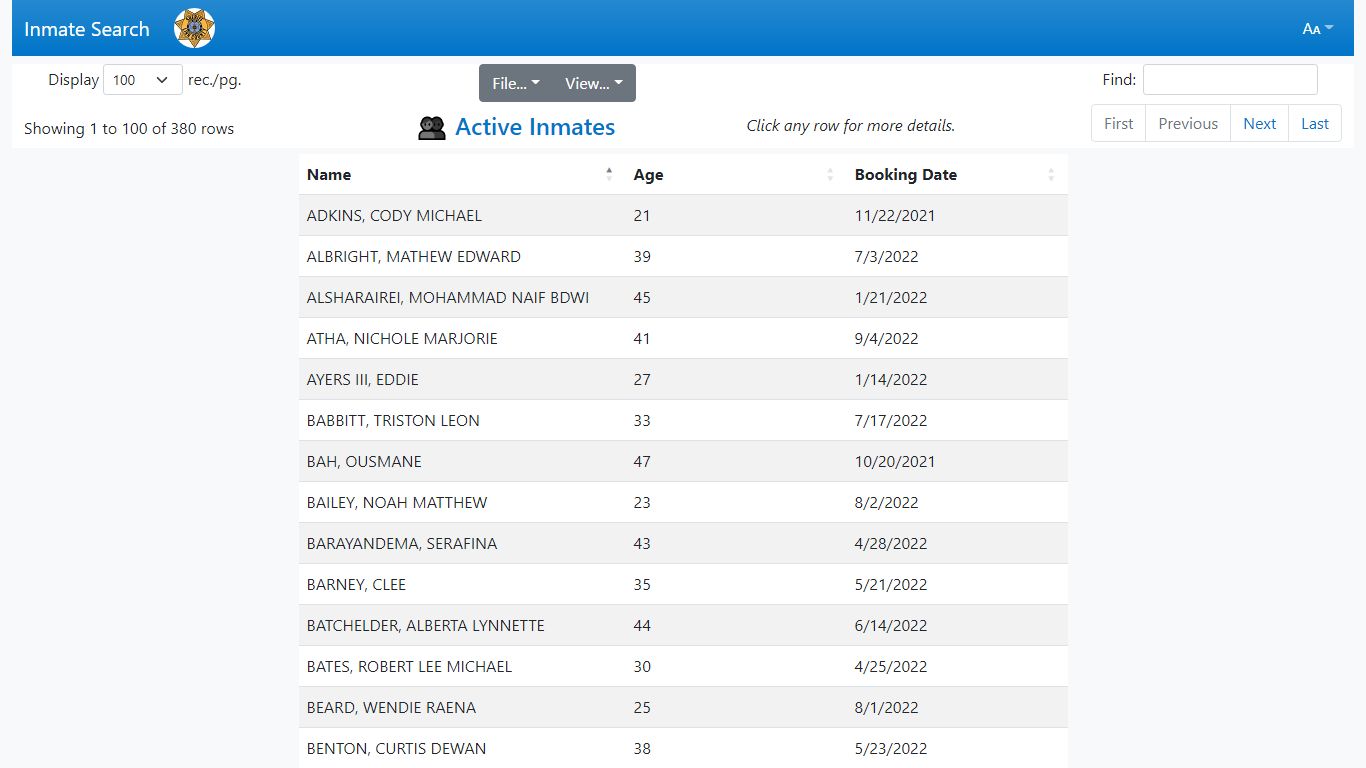Image resolution: width=1366 pixels, height=768 pixels.
Task: Sort table by Name column
Action: coord(461,174)
